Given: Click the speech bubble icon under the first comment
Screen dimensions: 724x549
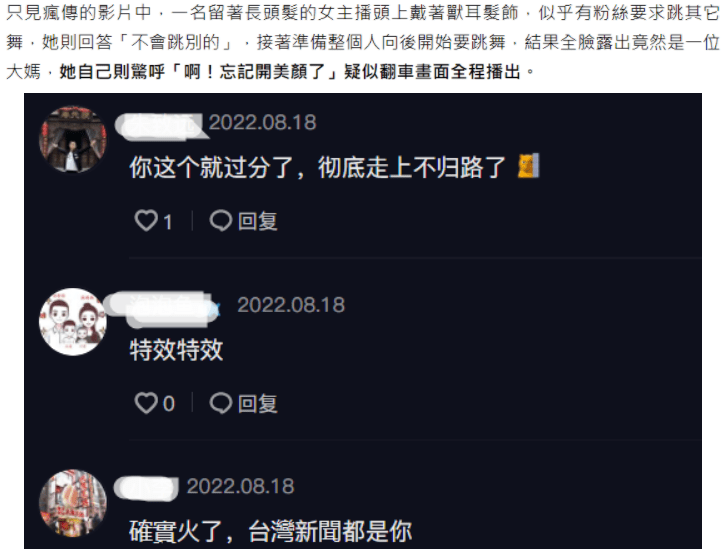Looking at the screenshot, I should click(221, 221).
